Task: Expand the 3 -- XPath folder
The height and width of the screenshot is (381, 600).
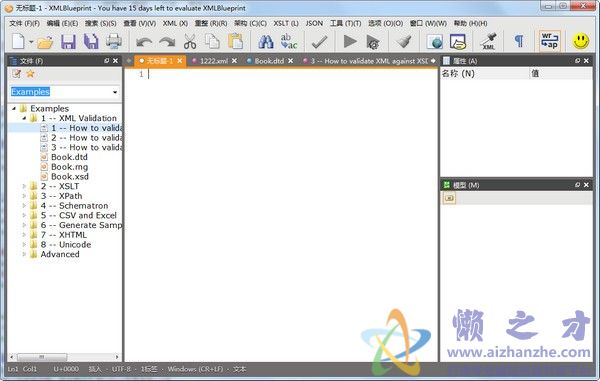Action: click(24, 196)
